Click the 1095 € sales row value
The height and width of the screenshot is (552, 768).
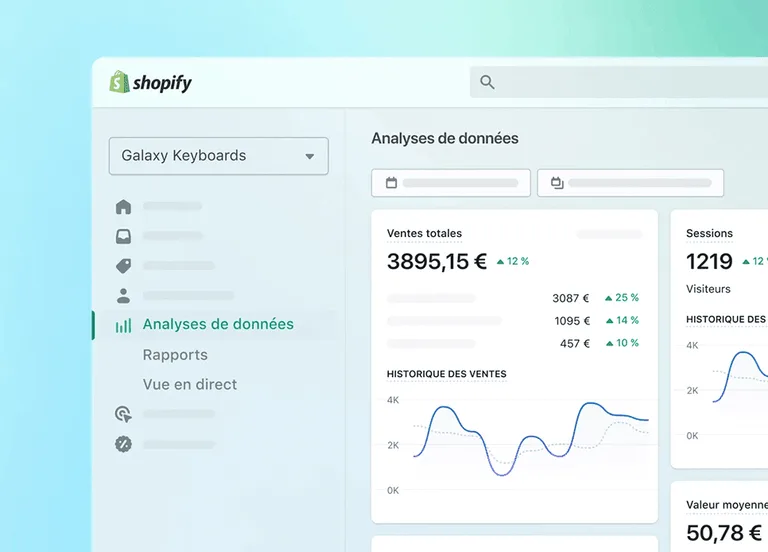pyautogui.click(x=572, y=321)
